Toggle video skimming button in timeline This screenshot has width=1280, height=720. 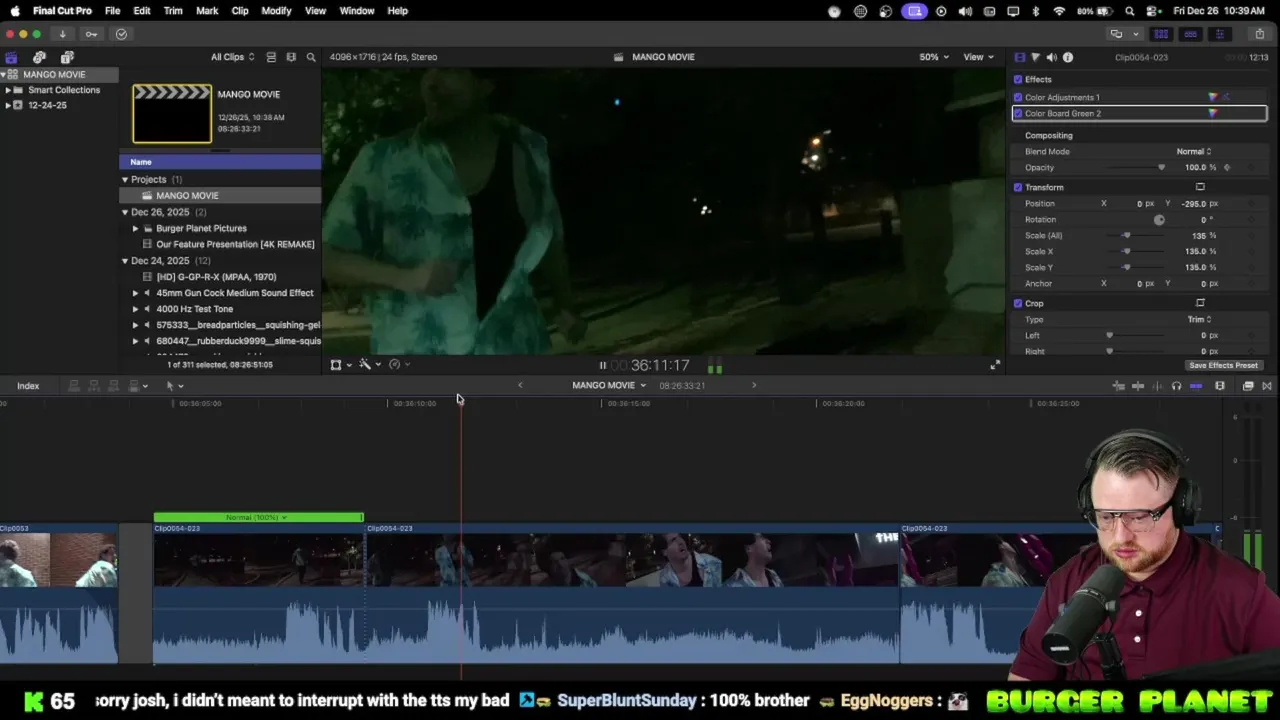coord(1138,386)
